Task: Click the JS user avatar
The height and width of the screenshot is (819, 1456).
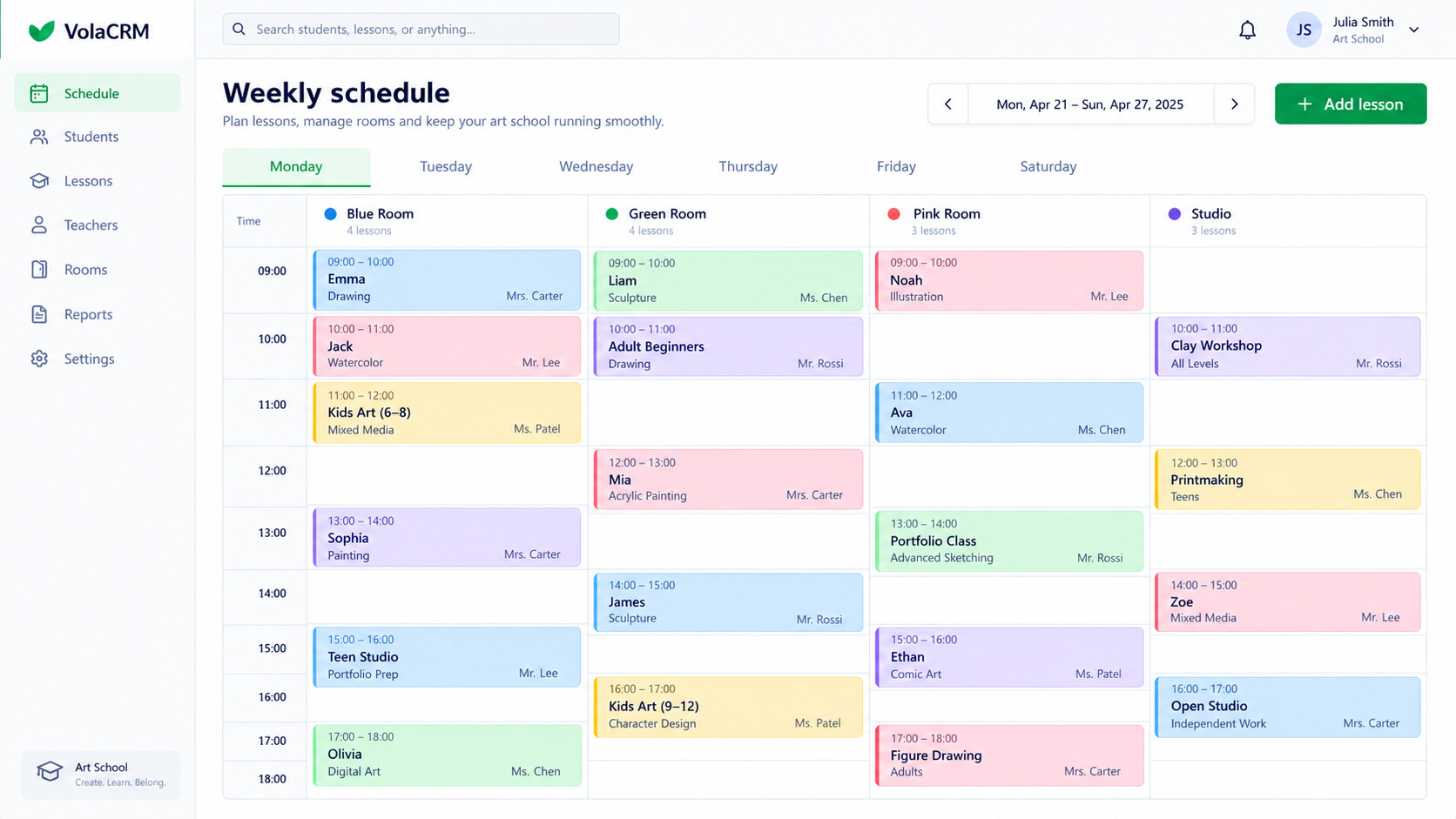Action: tap(1304, 30)
